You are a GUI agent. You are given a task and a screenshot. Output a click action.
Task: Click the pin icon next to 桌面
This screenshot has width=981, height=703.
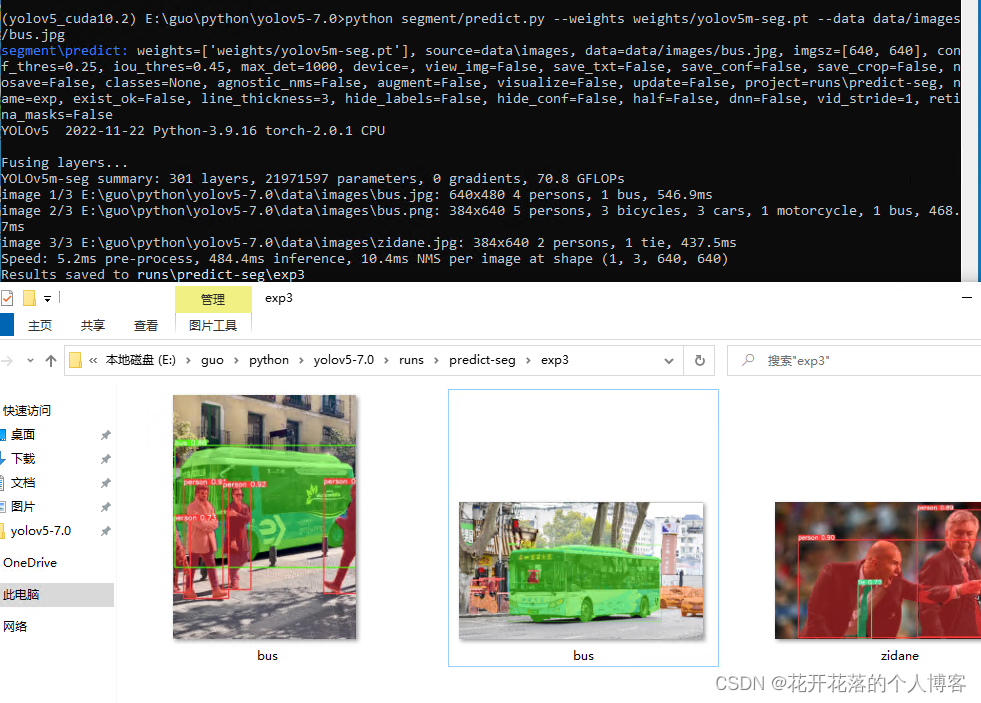[106, 435]
